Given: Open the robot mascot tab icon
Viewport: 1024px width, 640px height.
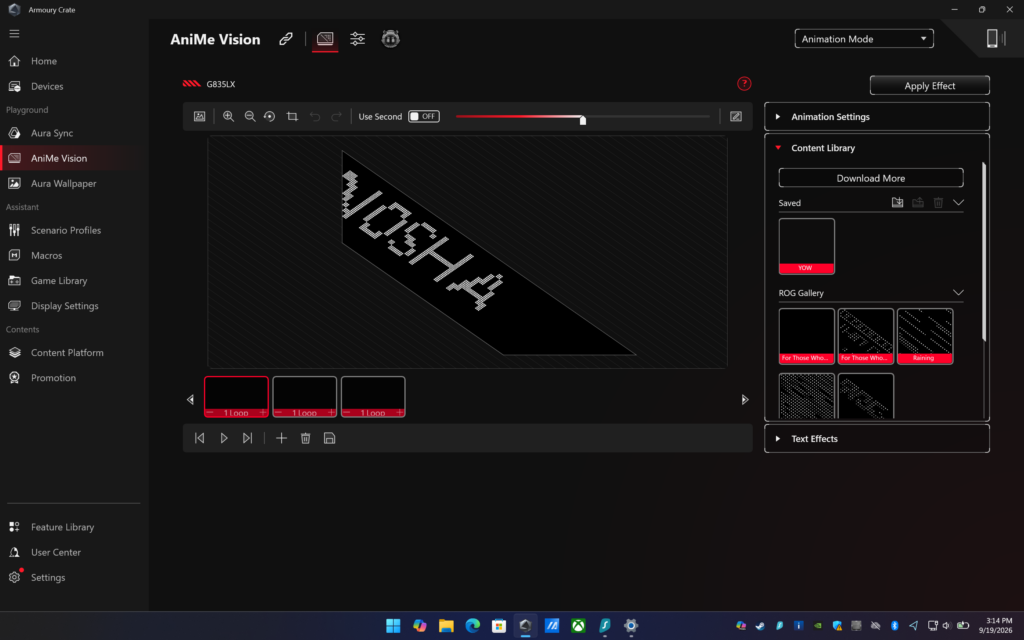Looking at the screenshot, I should tap(391, 39).
